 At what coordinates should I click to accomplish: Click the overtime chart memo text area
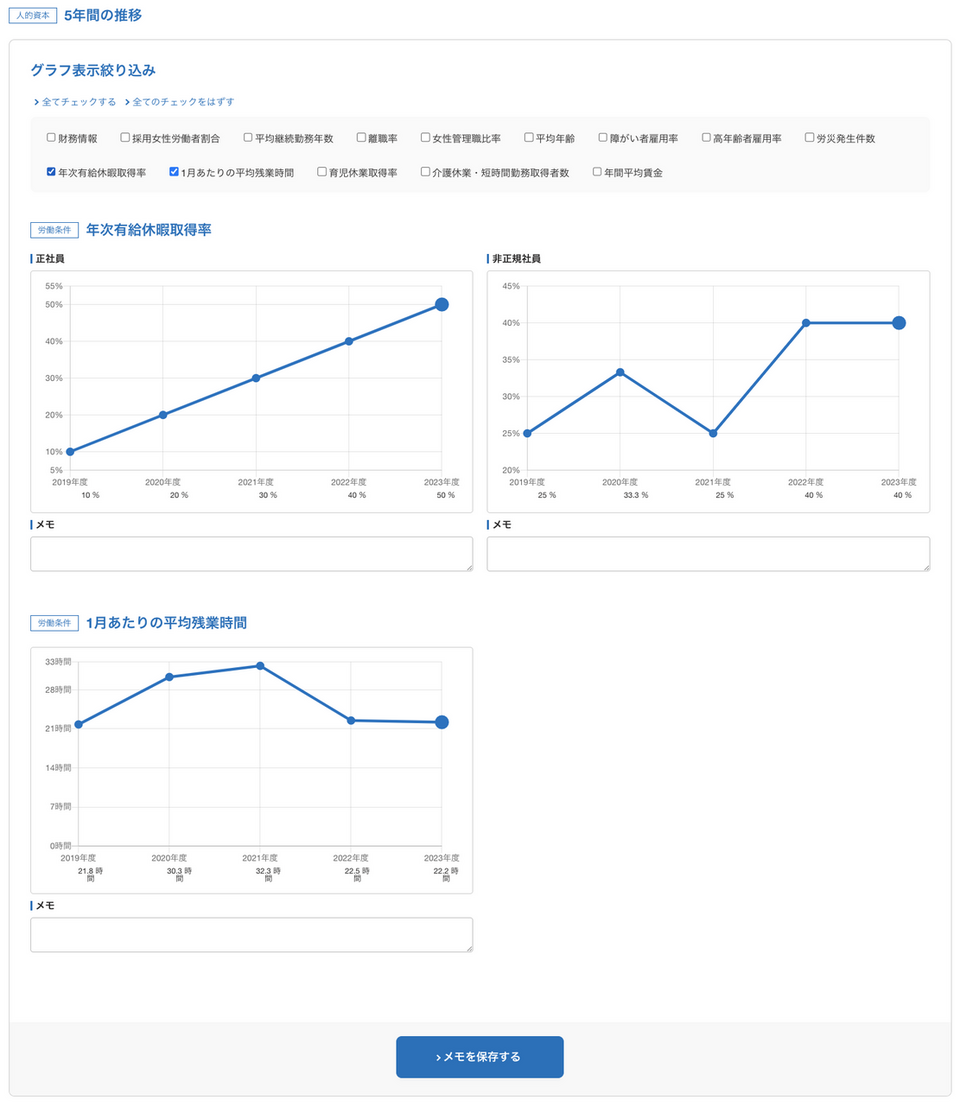251,935
